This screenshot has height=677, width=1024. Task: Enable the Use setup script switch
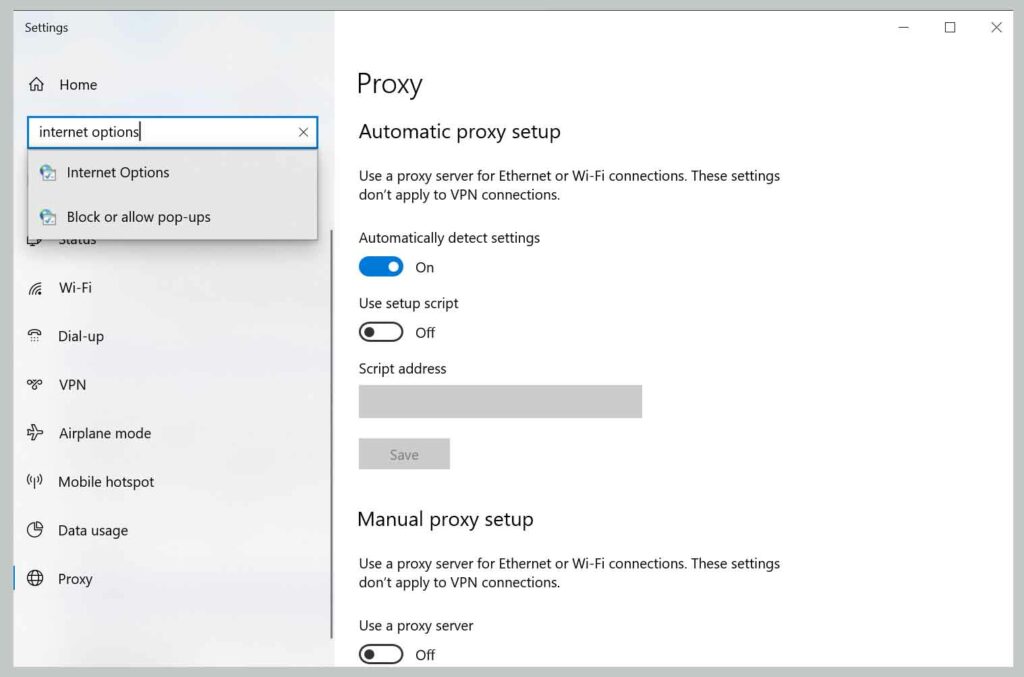381,331
